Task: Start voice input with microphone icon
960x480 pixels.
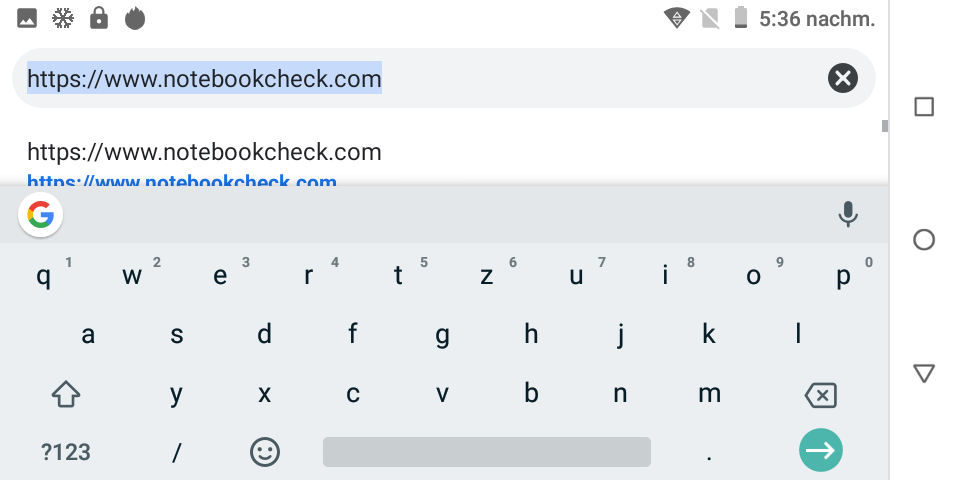Action: [x=848, y=214]
